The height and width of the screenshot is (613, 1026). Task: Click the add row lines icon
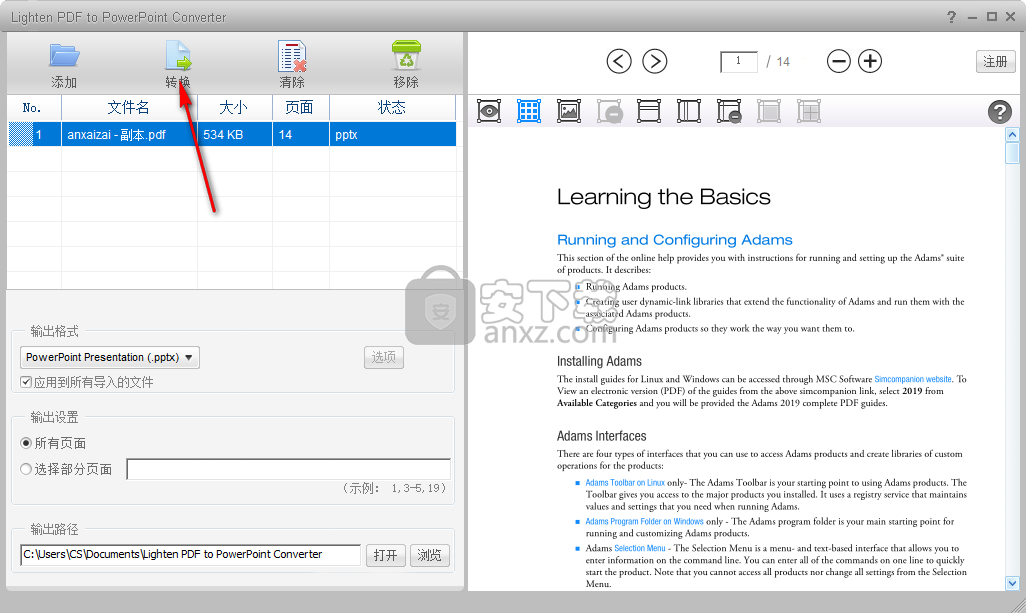(x=648, y=111)
